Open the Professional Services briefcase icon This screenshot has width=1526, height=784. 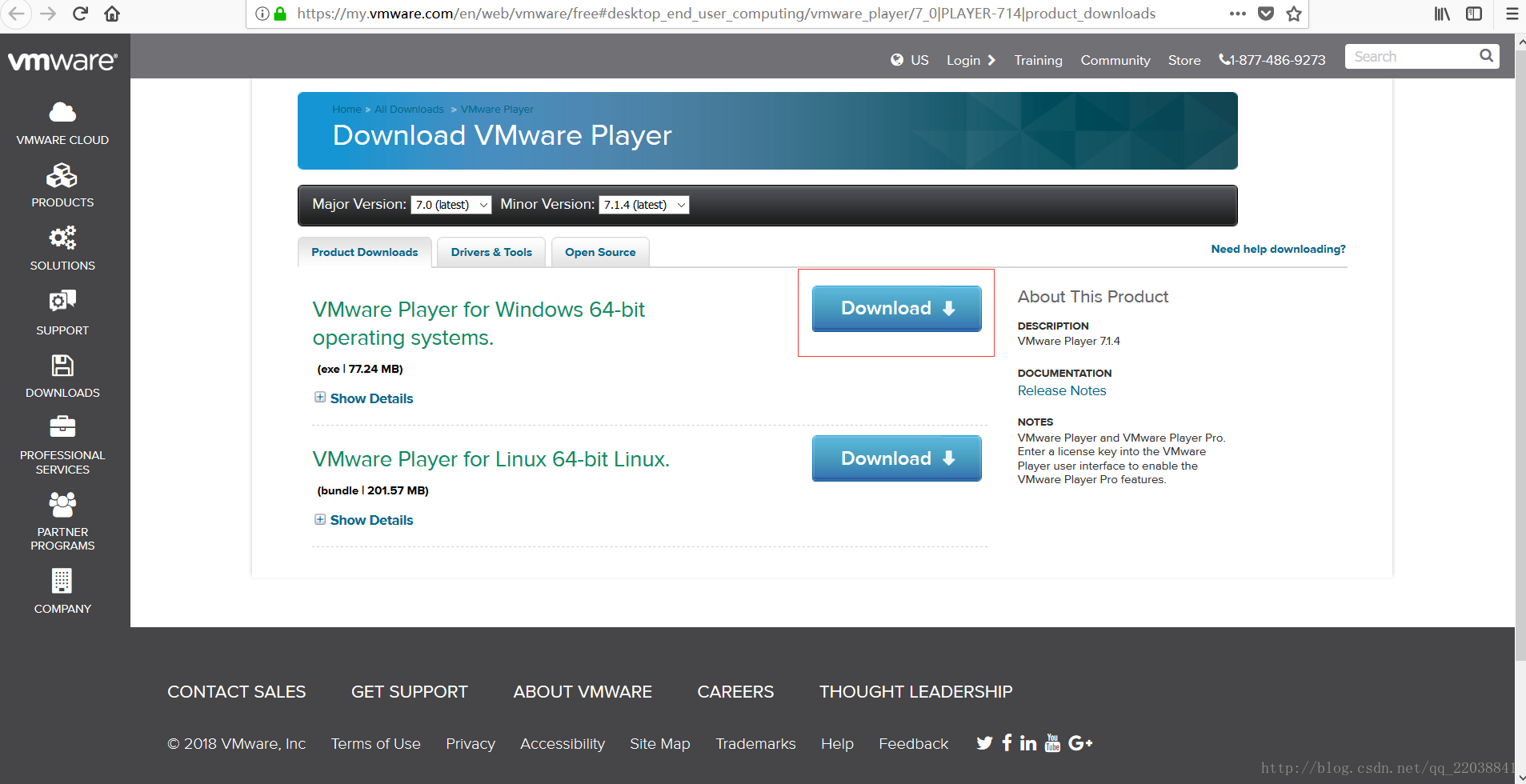tap(62, 426)
